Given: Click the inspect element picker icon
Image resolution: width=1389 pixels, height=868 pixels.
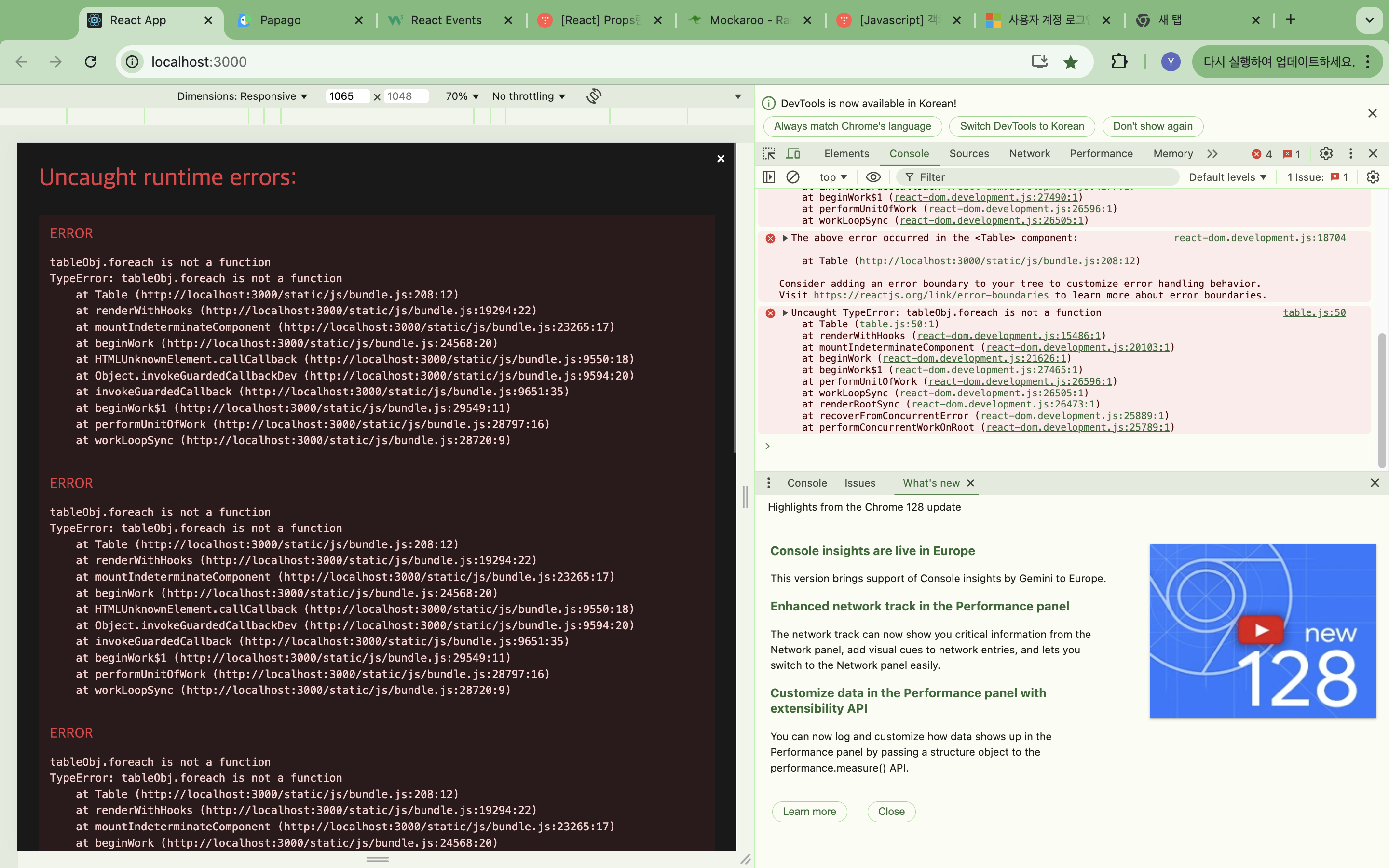Looking at the screenshot, I should point(769,153).
